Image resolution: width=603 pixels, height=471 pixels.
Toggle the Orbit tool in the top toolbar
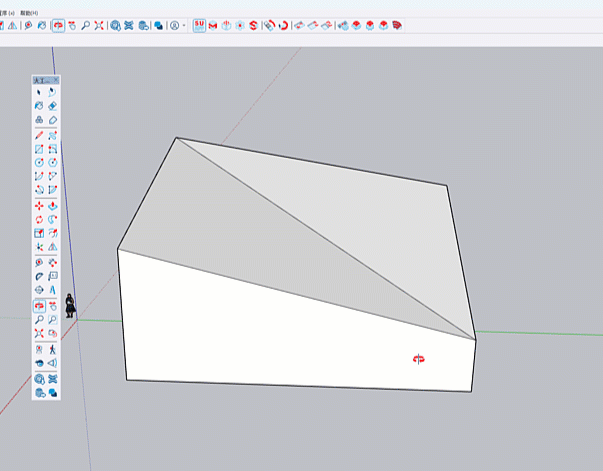click(58, 25)
